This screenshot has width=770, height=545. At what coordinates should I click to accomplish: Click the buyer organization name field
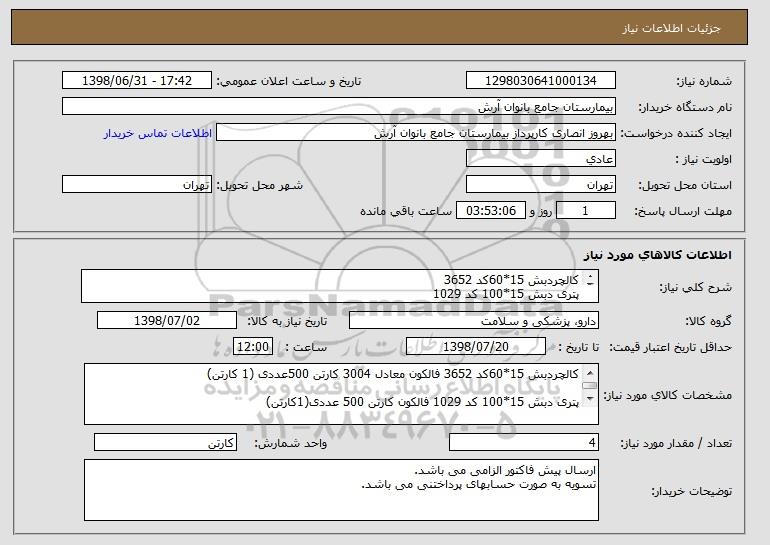[x=339, y=107]
